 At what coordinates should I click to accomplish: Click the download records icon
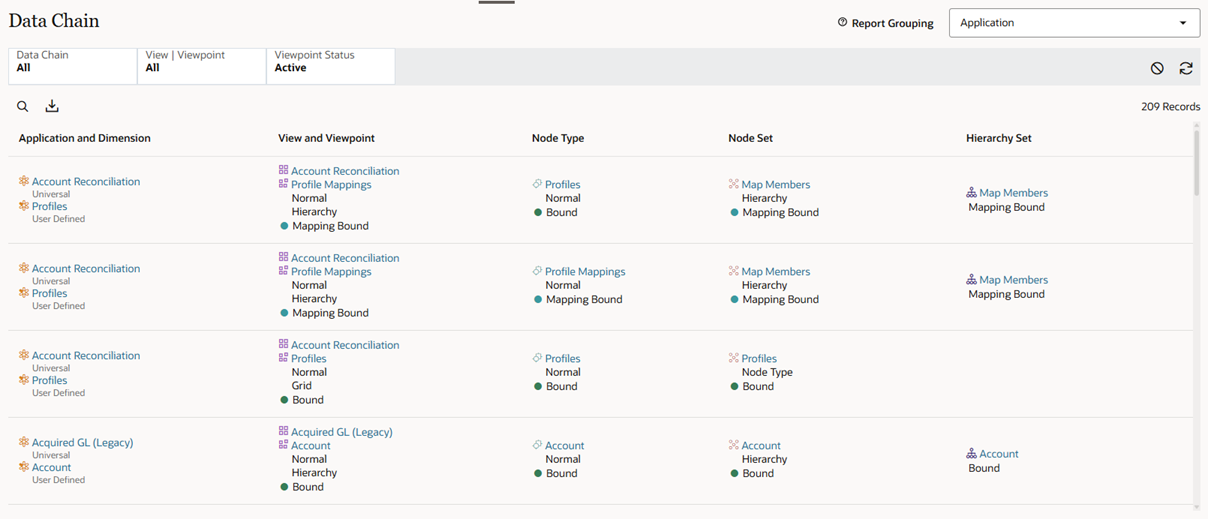[52, 107]
